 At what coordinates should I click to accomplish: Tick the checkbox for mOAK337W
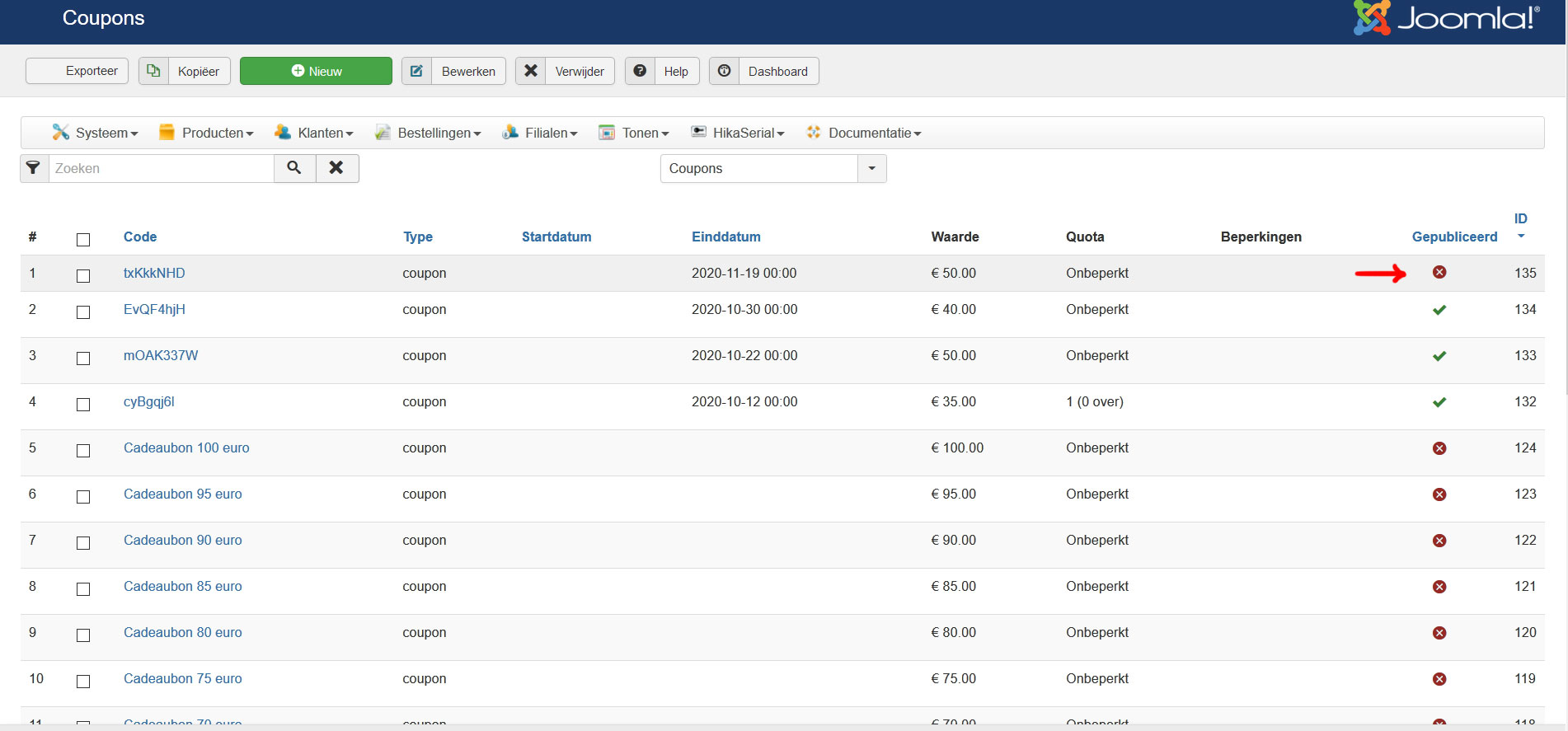pos(83,358)
